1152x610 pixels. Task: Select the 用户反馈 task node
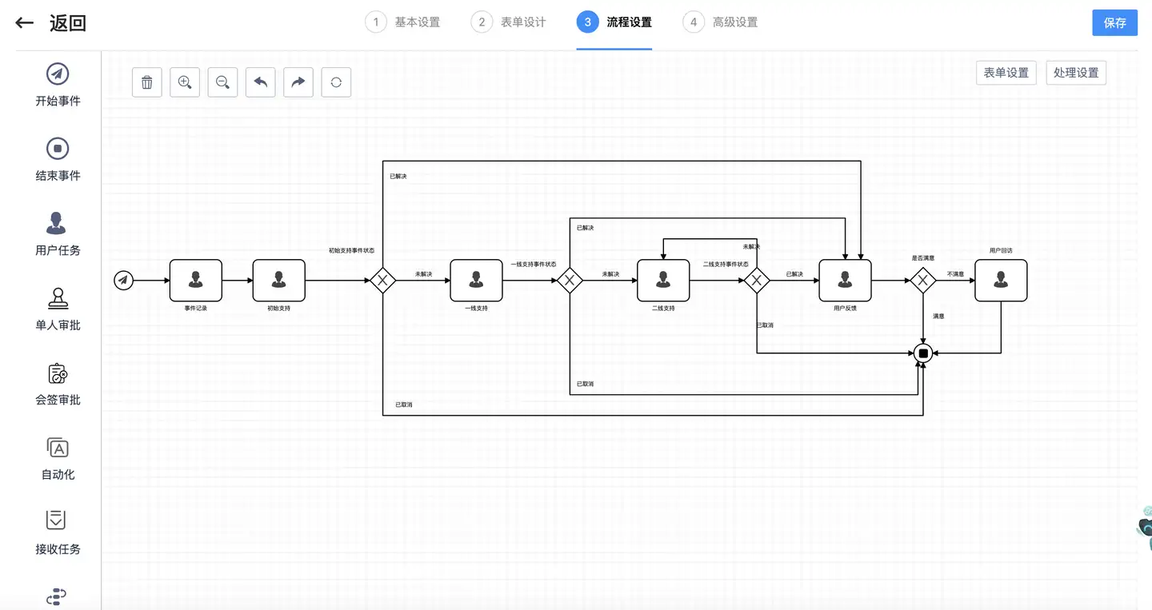click(845, 280)
